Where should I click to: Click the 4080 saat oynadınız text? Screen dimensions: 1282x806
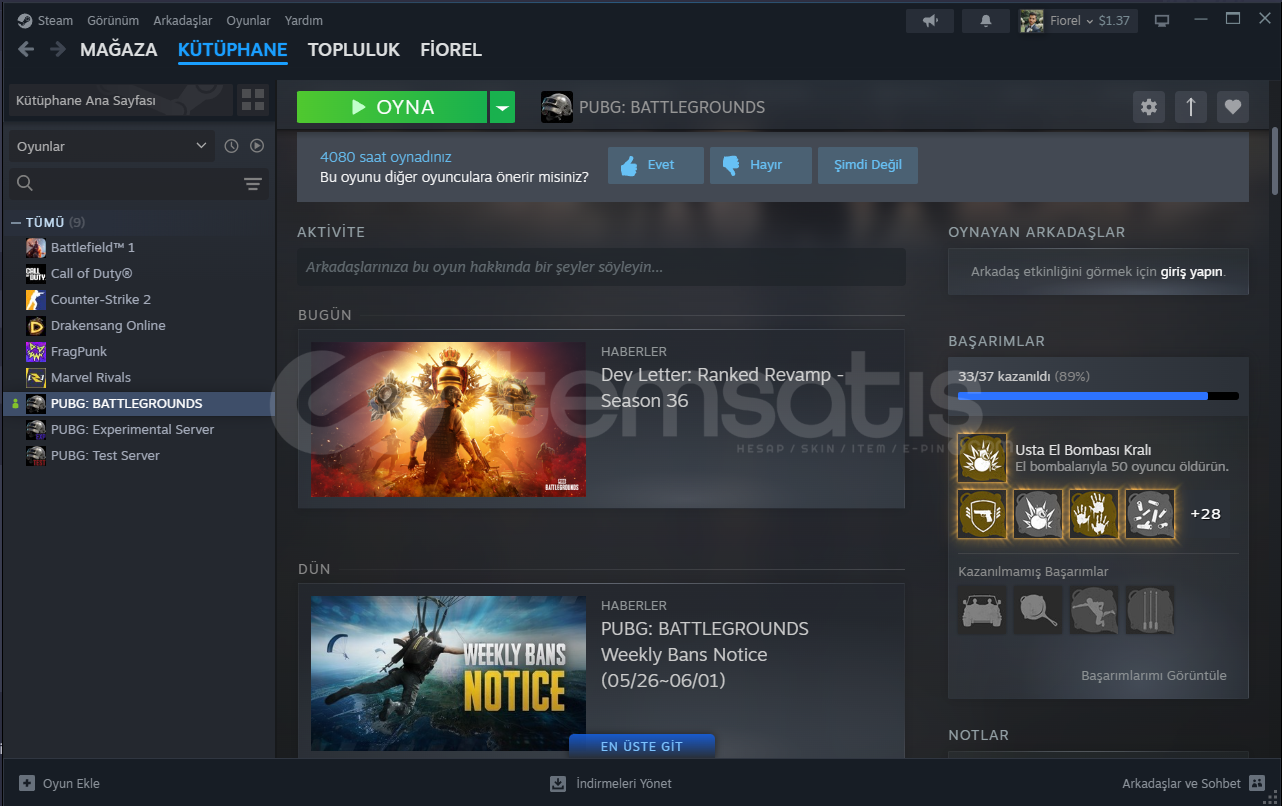click(385, 157)
